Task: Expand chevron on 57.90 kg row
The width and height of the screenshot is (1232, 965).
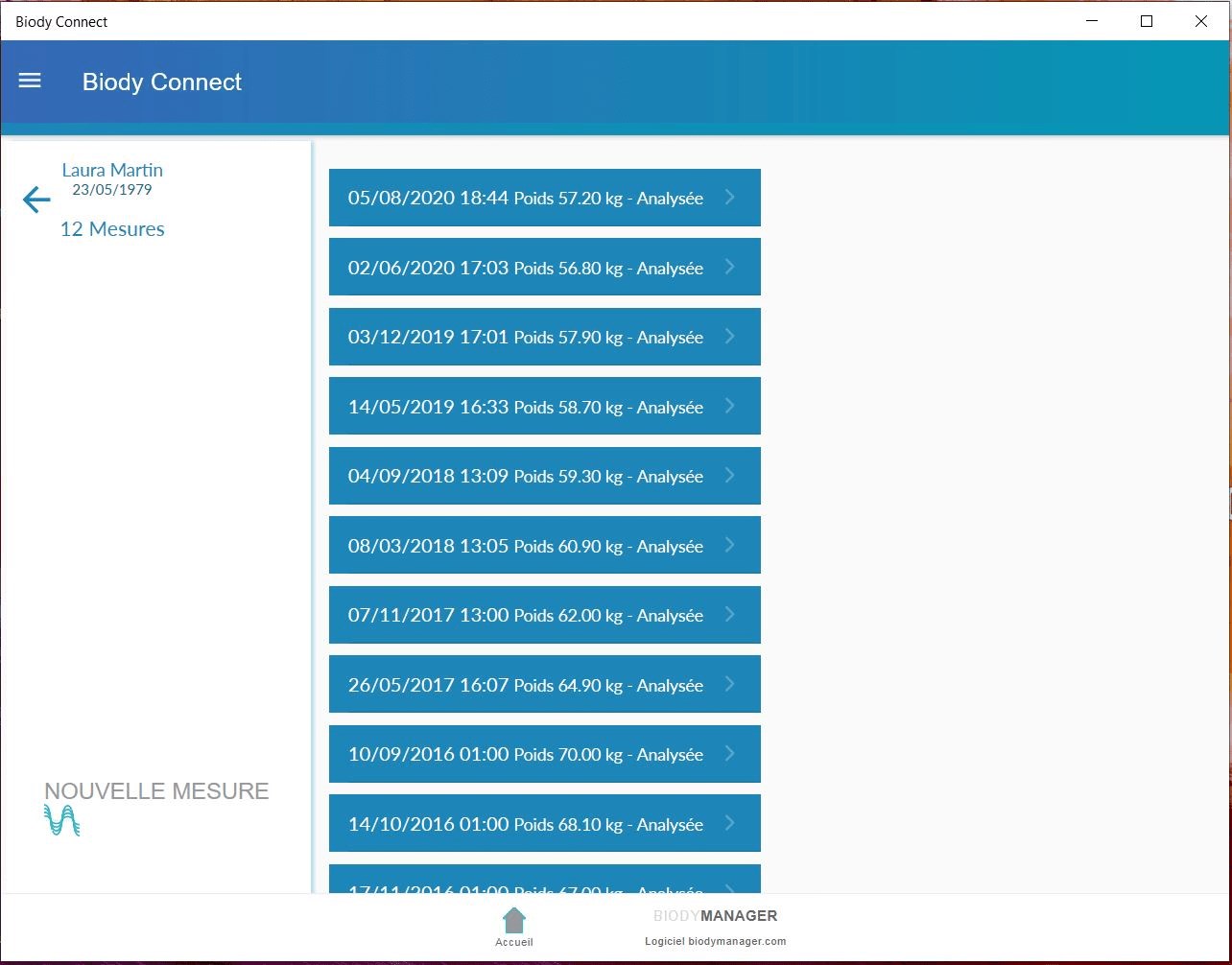Action: pyautogui.click(x=729, y=336)
